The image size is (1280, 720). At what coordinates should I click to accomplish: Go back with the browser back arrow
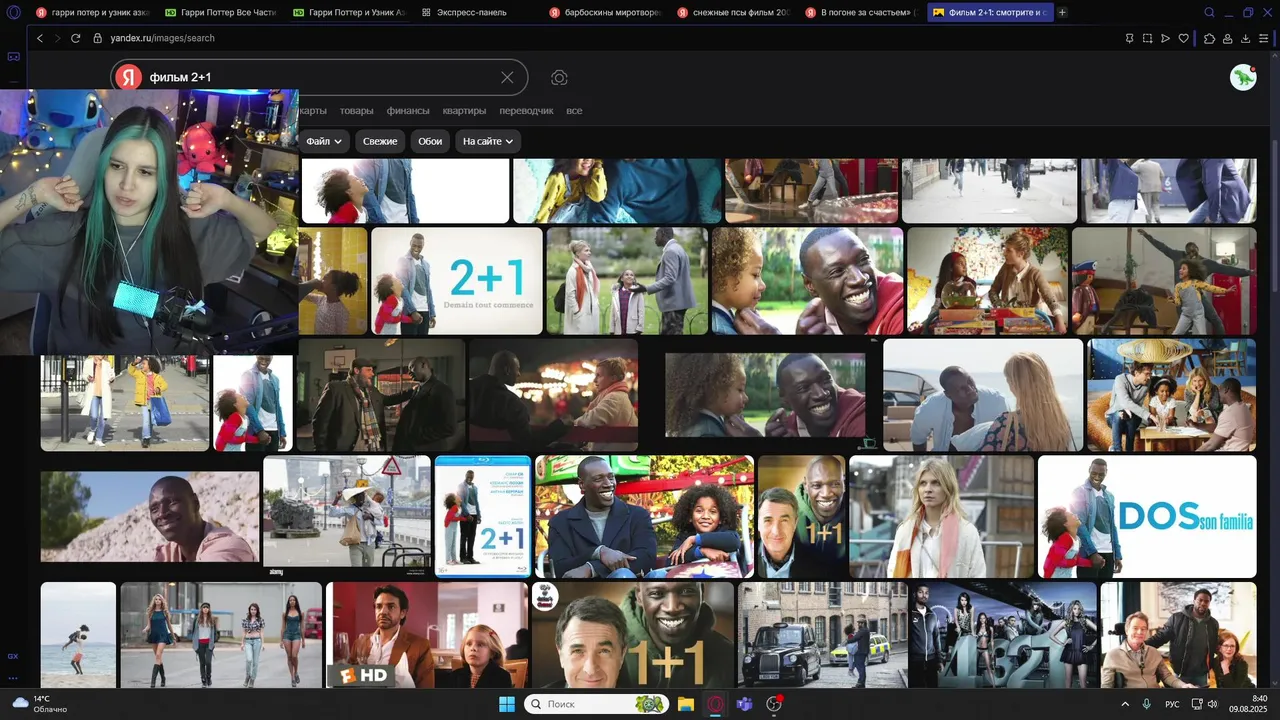[40, 38]
